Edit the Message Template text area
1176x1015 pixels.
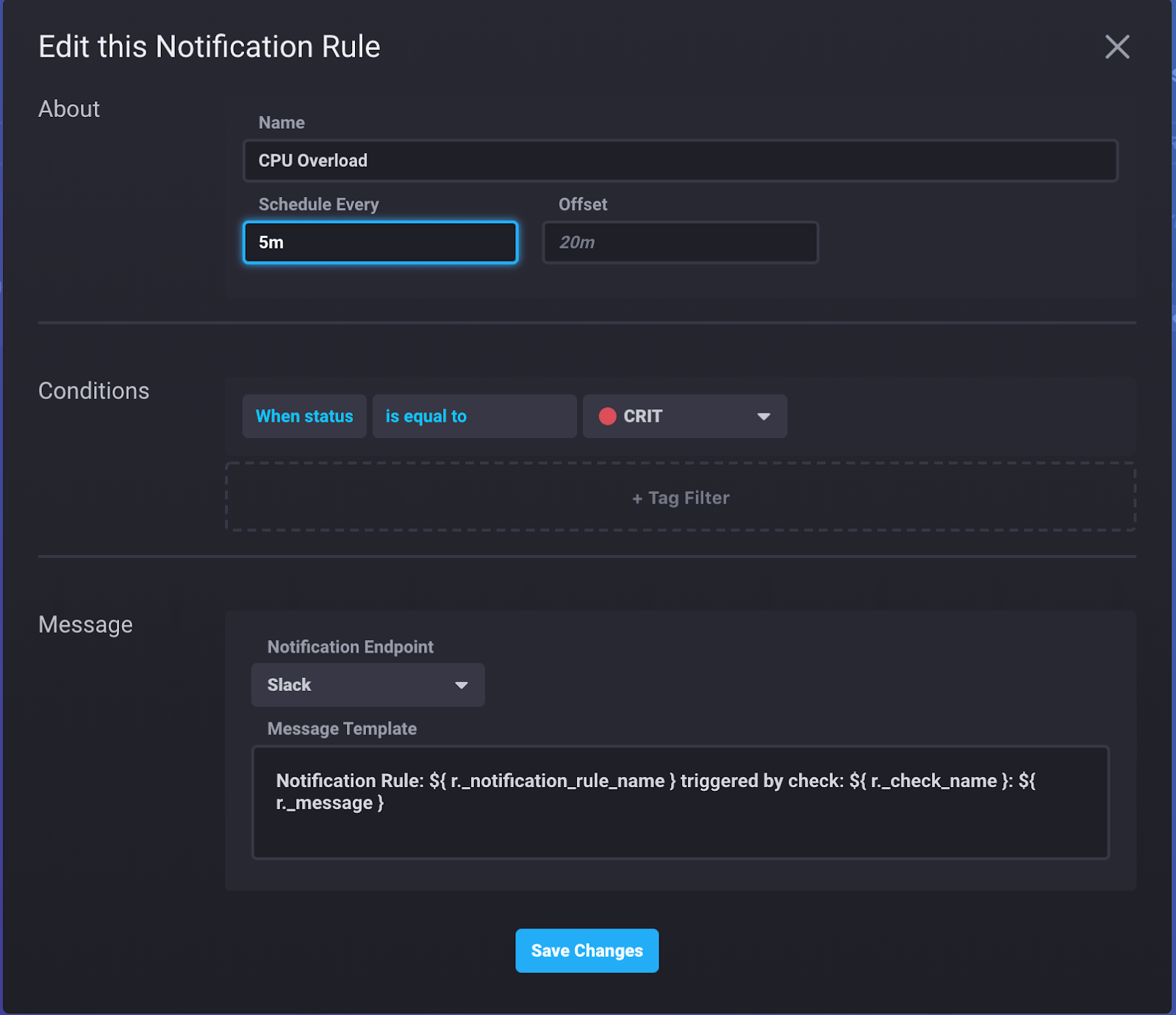pyautogui.click(x=680, y=803)
